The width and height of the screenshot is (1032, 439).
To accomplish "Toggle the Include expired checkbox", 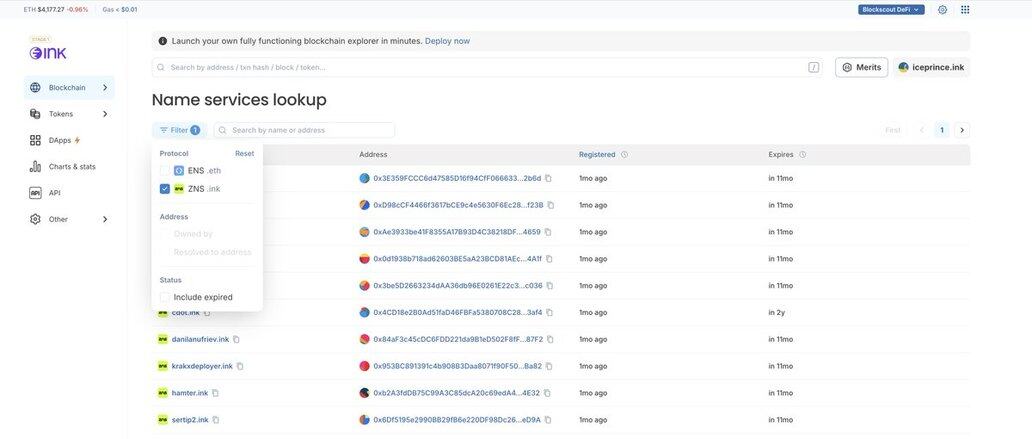I will [165, 297].
